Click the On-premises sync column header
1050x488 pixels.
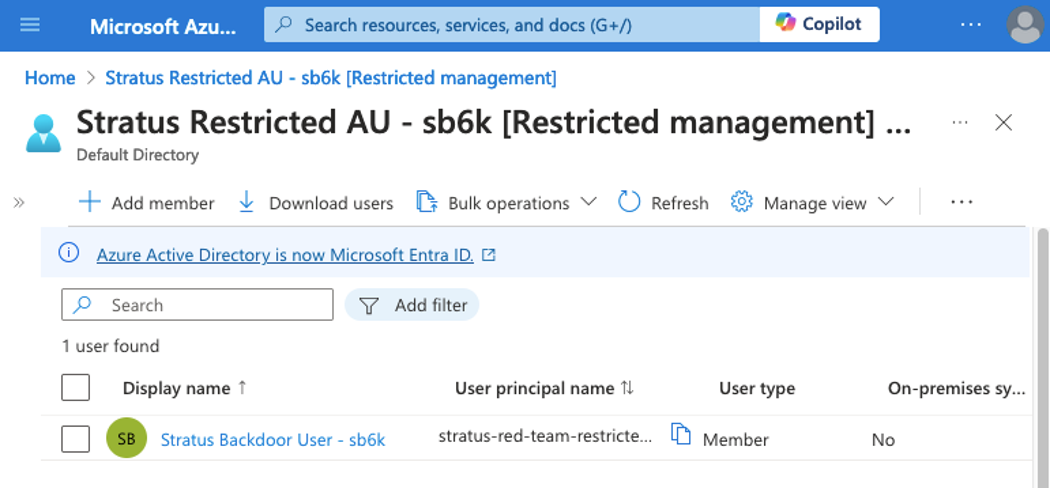tap(956, 388)
